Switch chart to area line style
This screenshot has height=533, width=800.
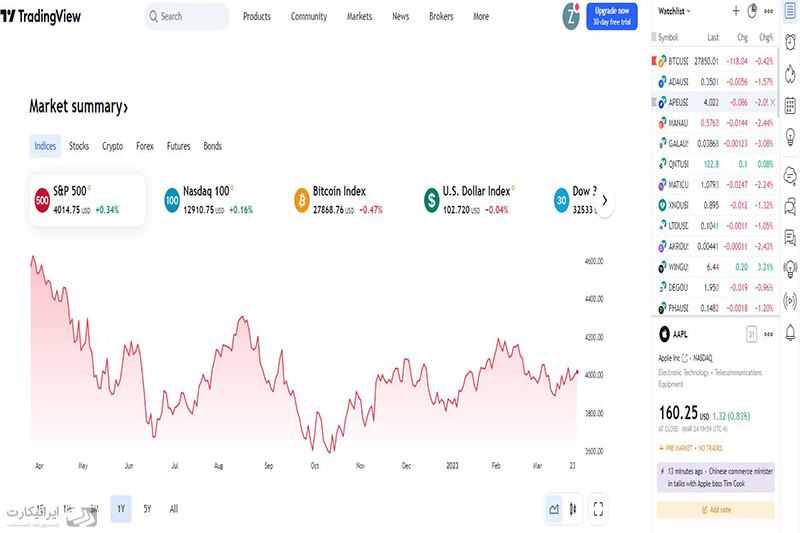coord(554,509)
